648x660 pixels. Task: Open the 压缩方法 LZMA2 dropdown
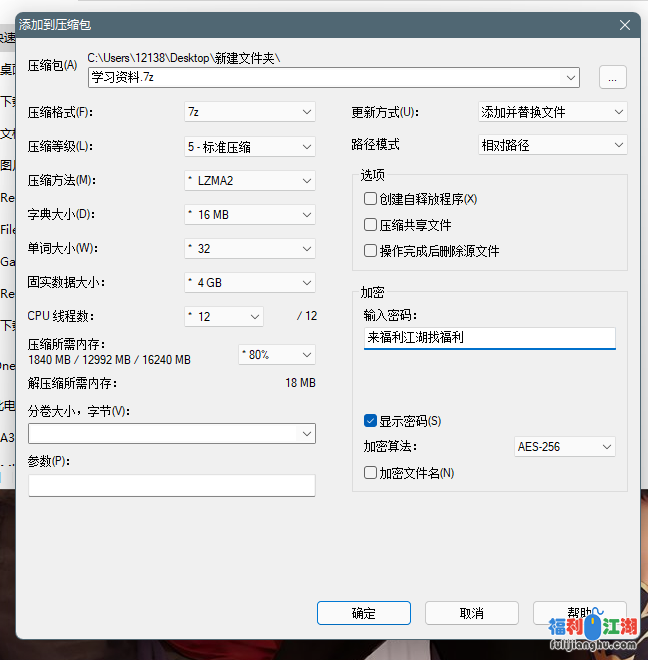click(250, 181)
